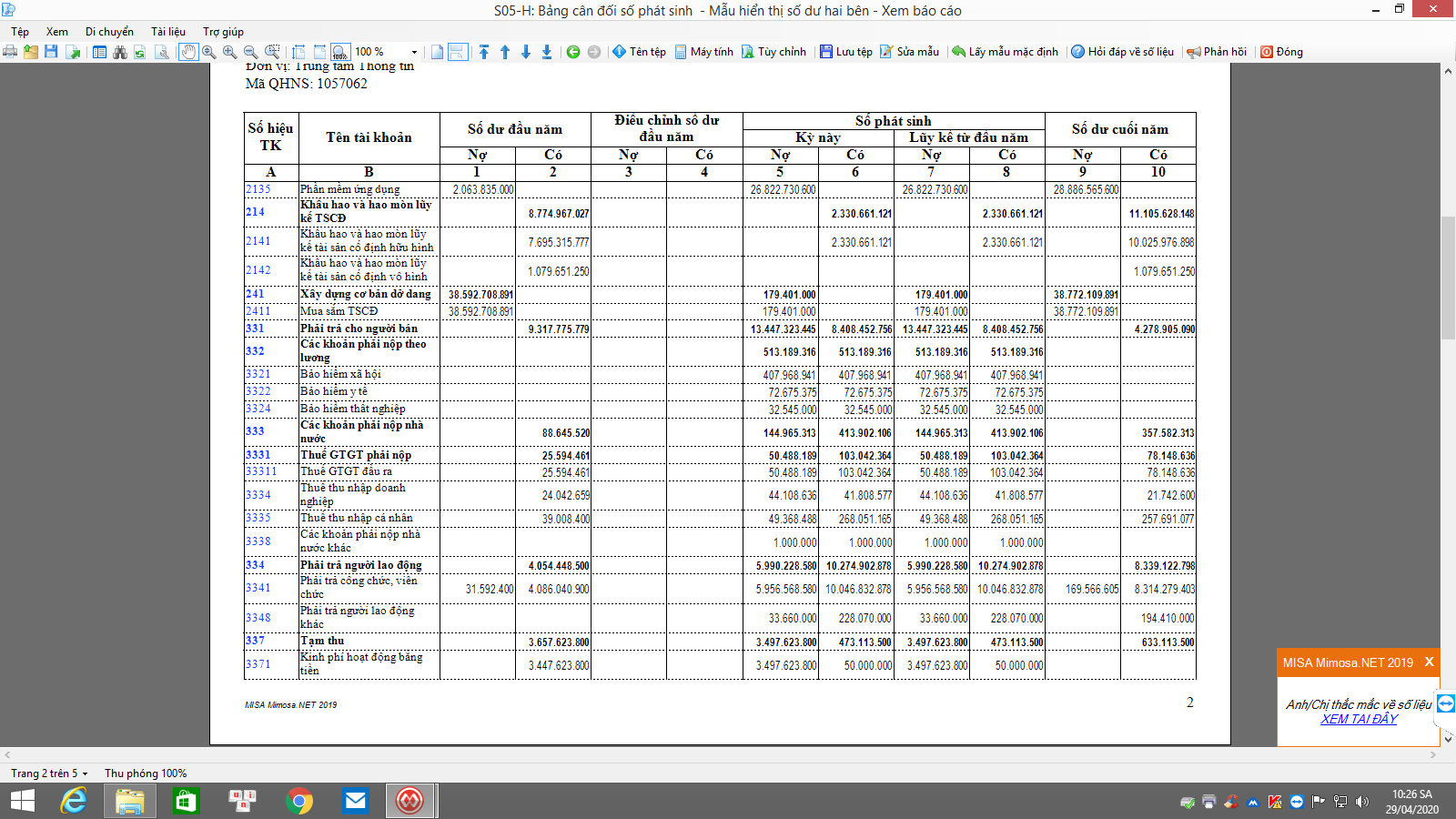
Task: Click the Sửa mẫu toolbar button
Action: point(909,52)
